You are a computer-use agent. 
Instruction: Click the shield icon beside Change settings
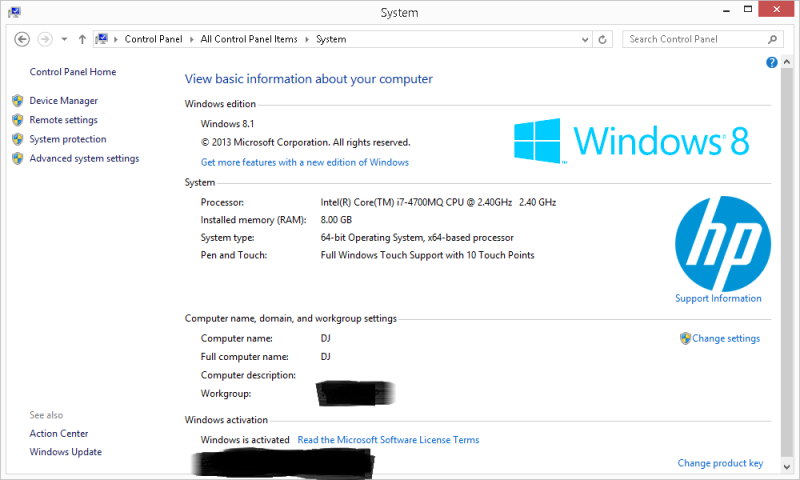685,338
